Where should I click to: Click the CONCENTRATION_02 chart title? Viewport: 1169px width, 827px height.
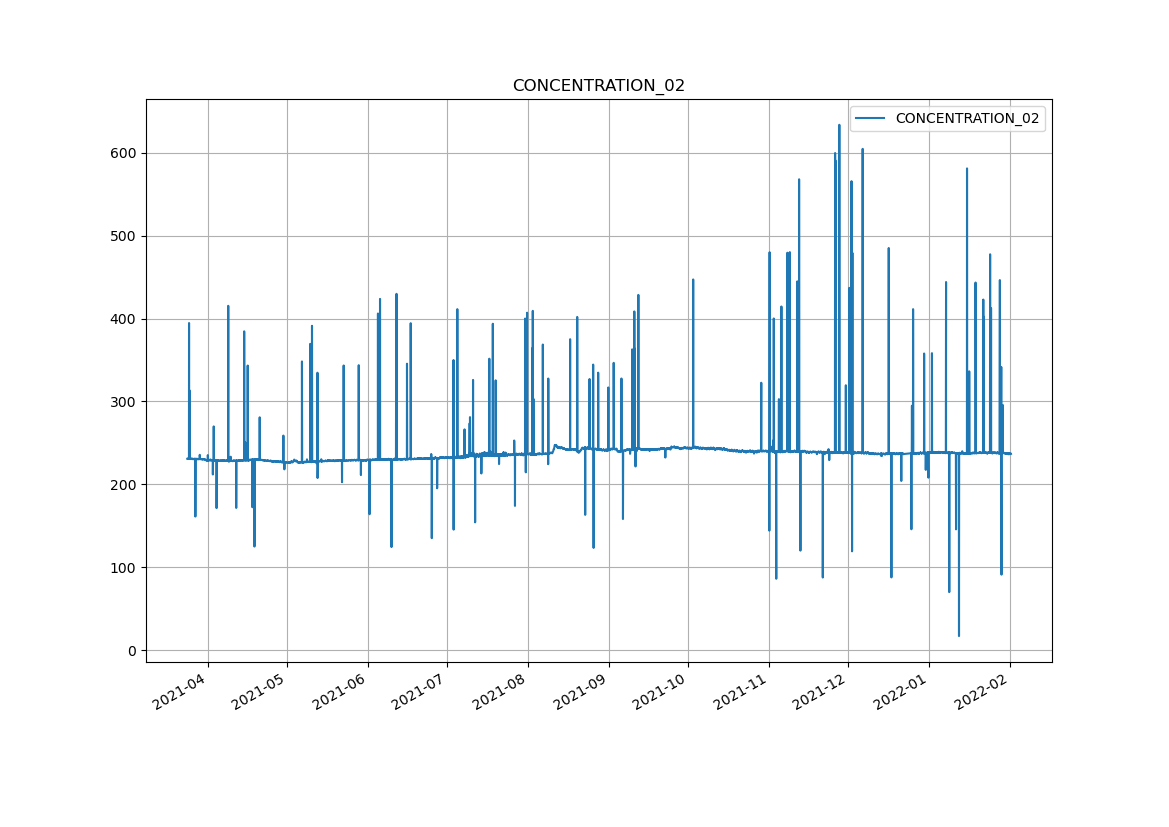(x=598, y=86)
